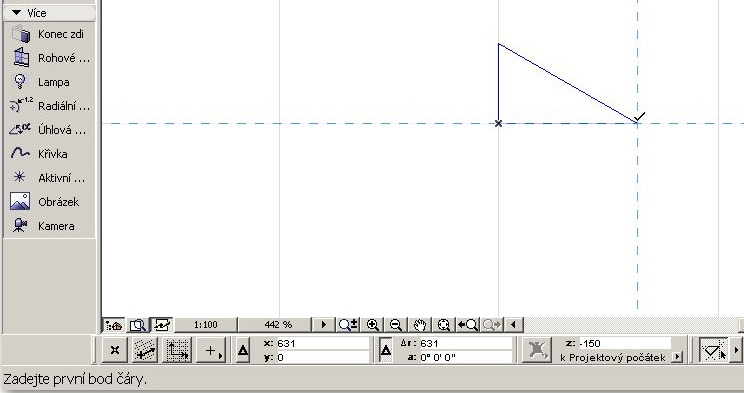Click the zoom in magnifier icon
This screenshot has width=744, height=393.
point(372,325)
